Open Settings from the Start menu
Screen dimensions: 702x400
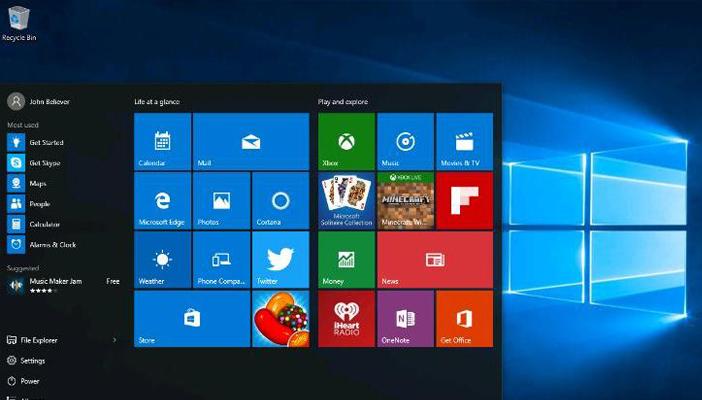pyautogui.click(x=32, y=360)
